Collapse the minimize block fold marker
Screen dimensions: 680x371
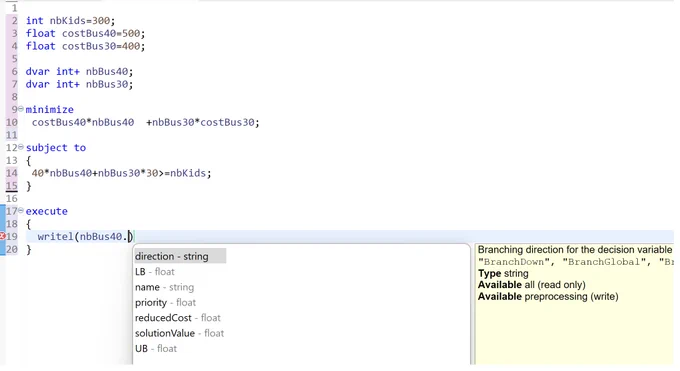[x=21, y=109]
